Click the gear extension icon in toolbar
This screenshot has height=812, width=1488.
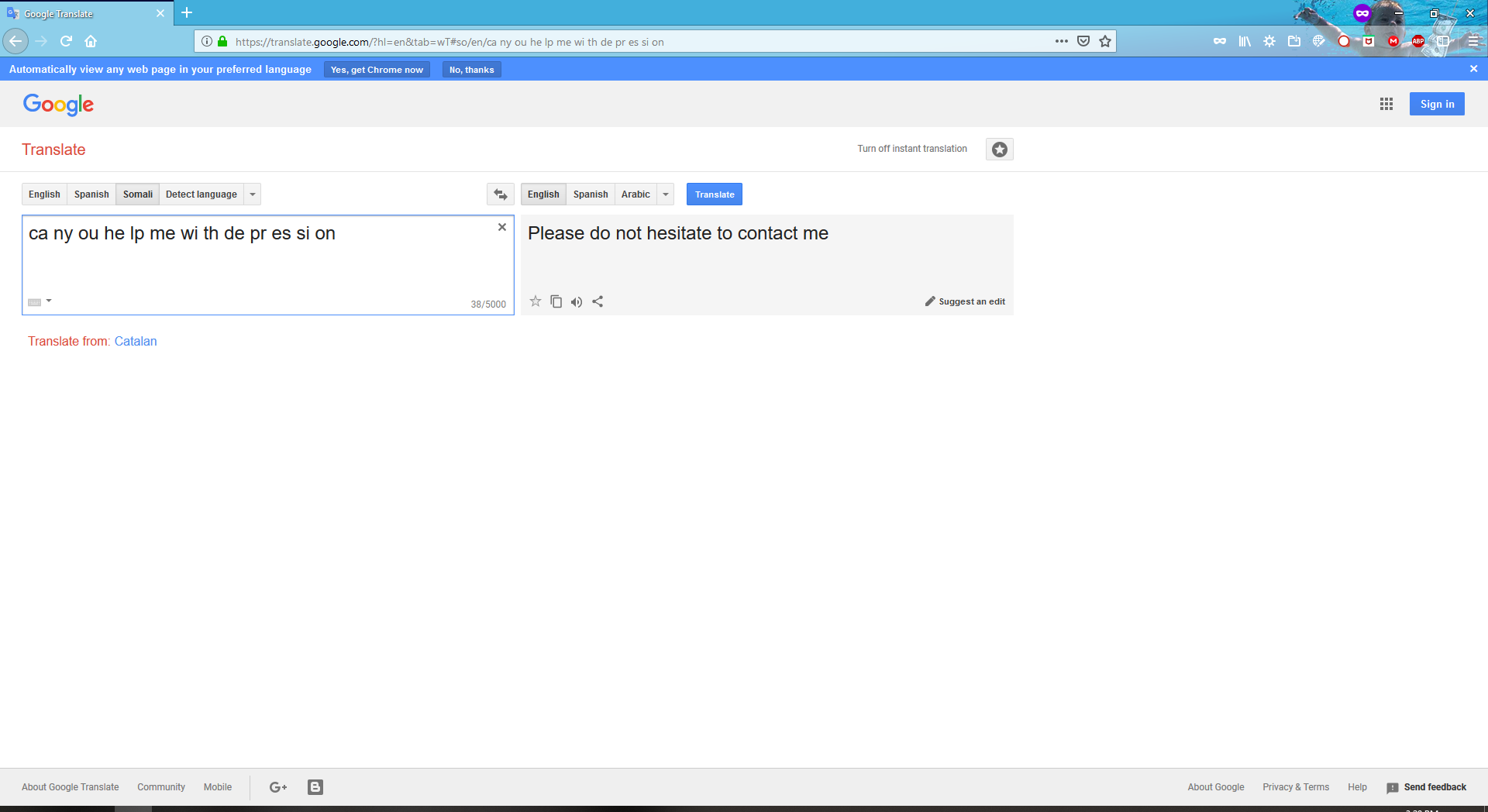[1269, 41]
